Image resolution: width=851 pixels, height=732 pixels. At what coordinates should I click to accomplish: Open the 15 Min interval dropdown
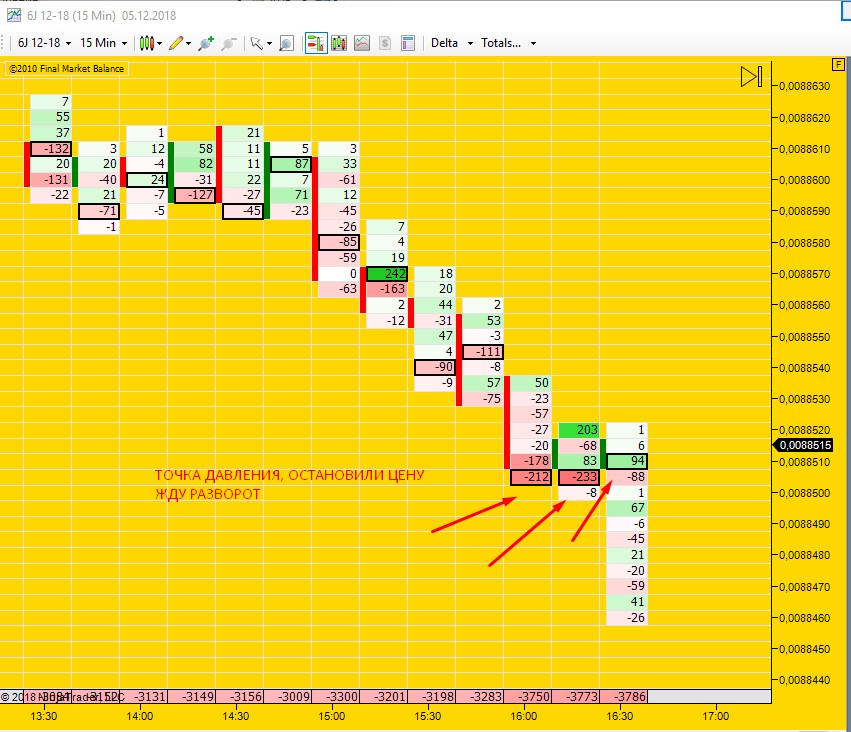(104, 43)
